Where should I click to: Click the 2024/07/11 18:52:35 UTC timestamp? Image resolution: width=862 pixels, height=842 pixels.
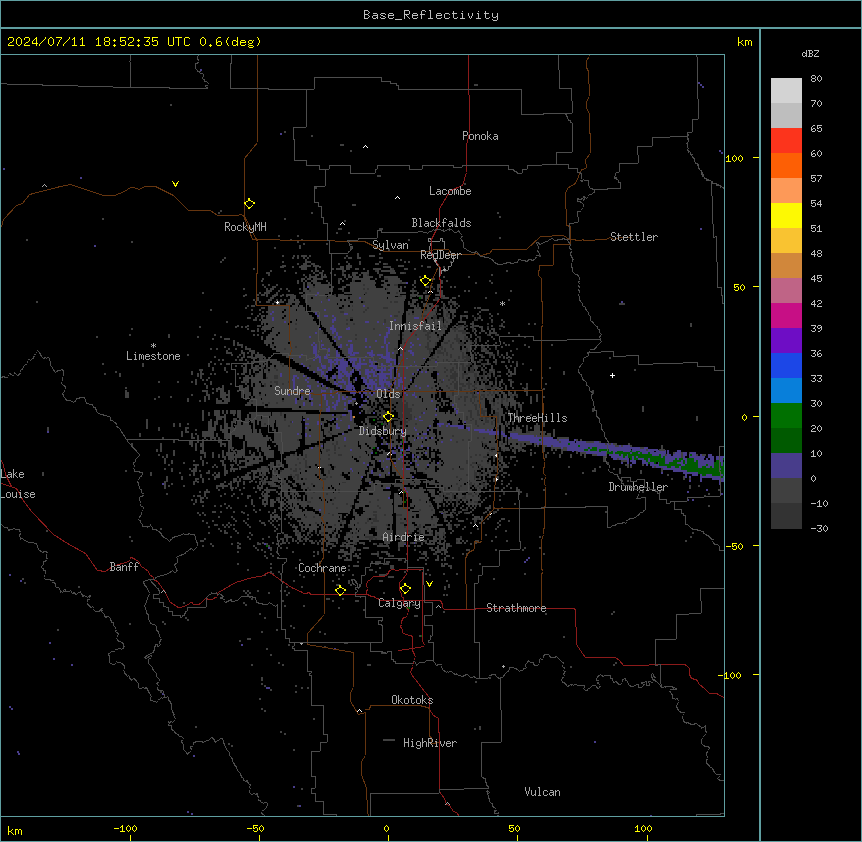tap(99, 42)
